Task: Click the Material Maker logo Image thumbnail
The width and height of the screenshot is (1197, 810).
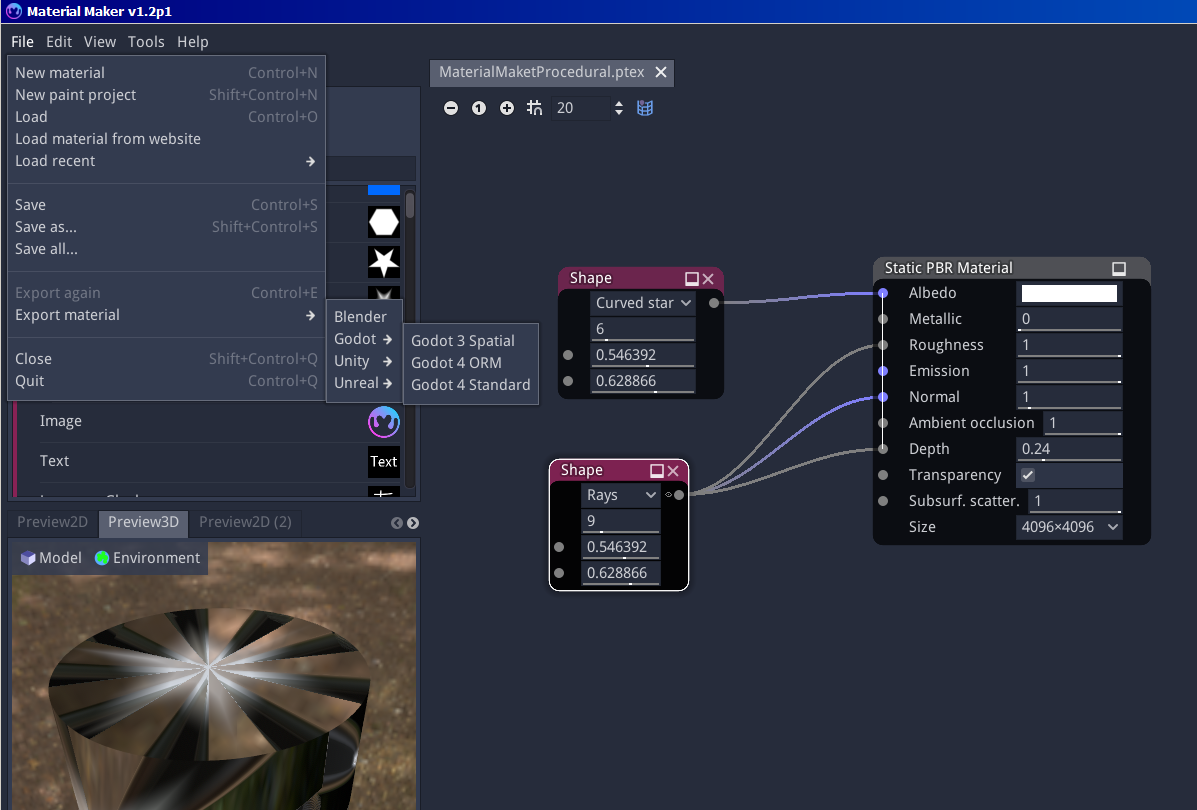Action: (383, 422)
